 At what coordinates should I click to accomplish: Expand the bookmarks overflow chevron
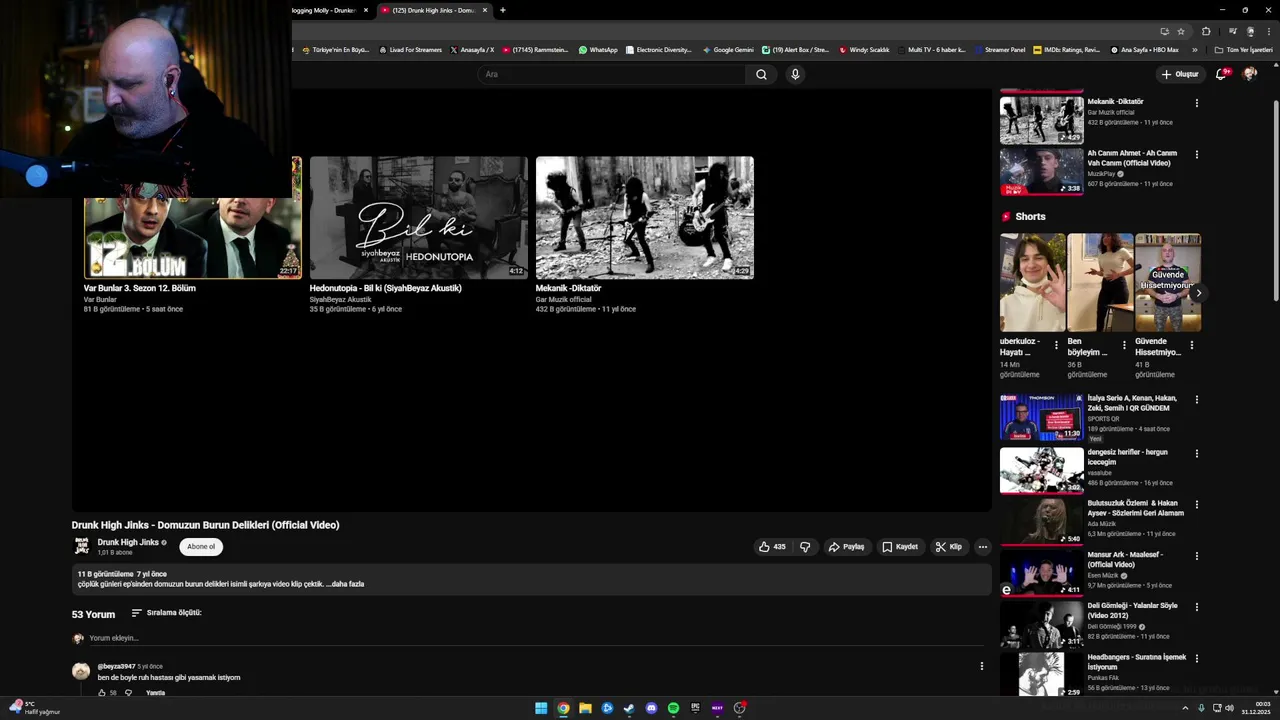pyautogui.click(x=1194, y=49)
